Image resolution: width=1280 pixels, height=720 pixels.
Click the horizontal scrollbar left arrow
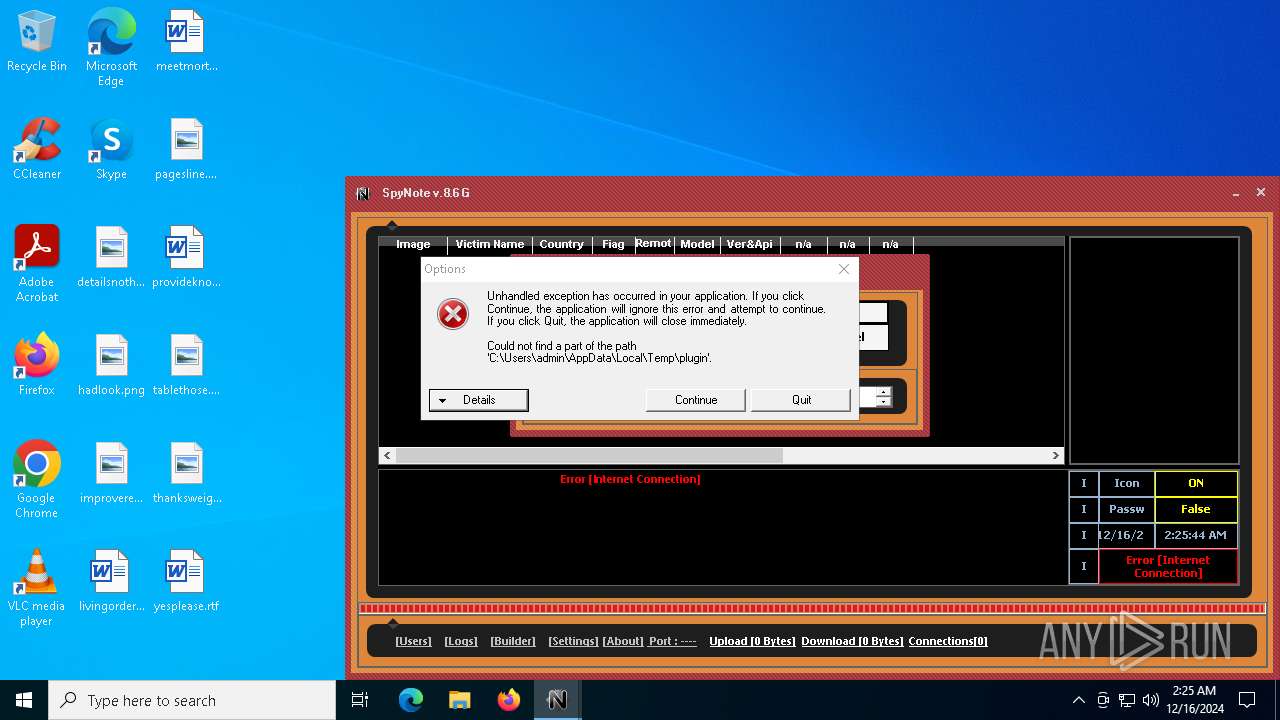tap(387, 455)
